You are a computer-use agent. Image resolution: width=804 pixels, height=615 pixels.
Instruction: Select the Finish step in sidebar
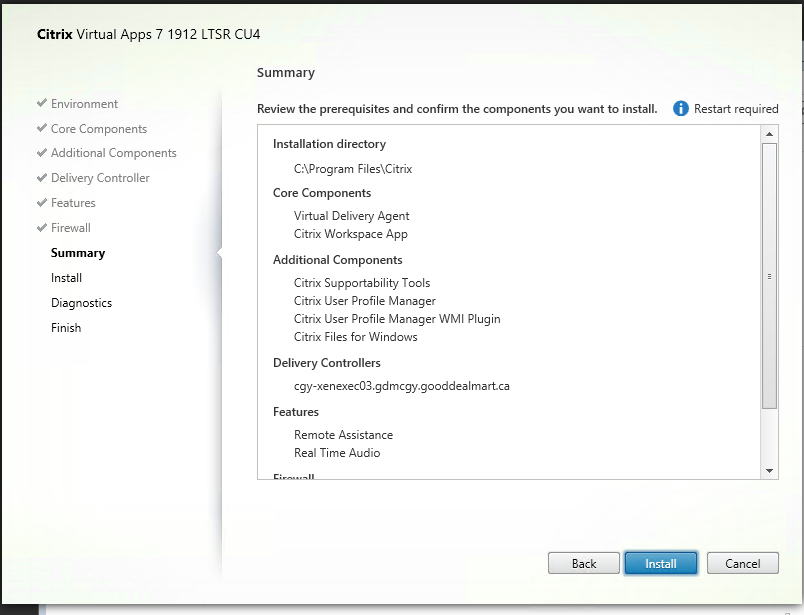click(x=66, y=328)
